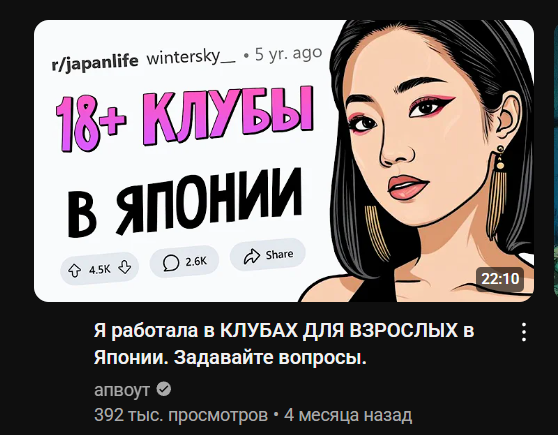Click the downvote arrow in the thumbnail
The height and width of the screenshot is (435, 558).
click(124, 267)
